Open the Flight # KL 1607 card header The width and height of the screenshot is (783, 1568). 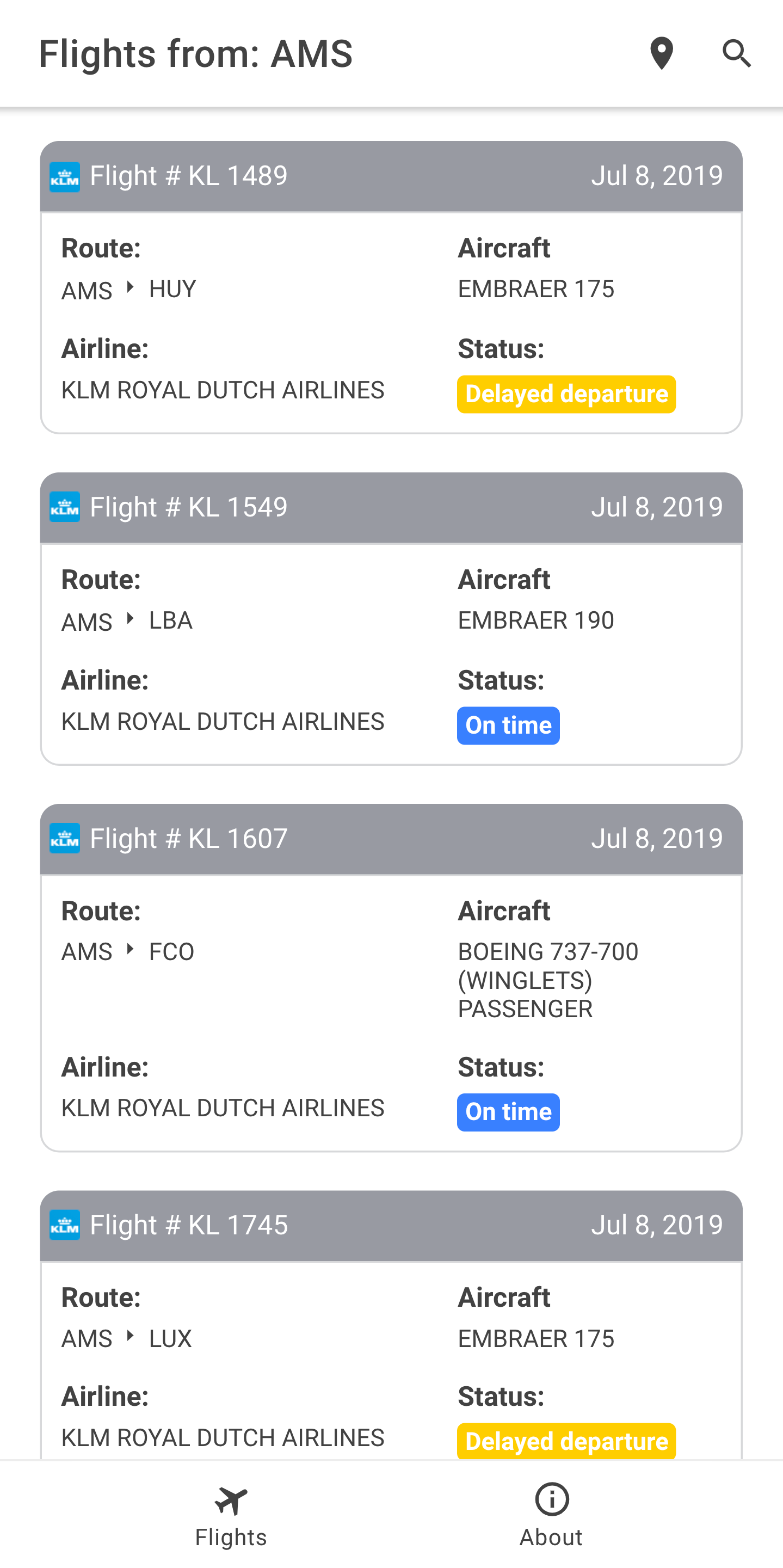(391, 839)
